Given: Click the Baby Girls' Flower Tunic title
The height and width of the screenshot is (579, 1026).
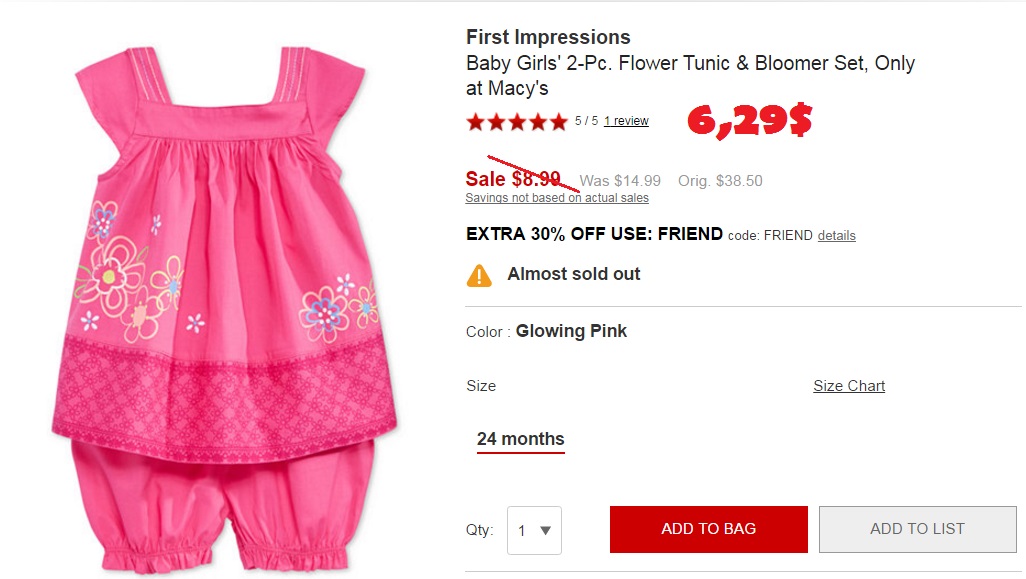Looking at the screenshot, I should pos(690,64).
